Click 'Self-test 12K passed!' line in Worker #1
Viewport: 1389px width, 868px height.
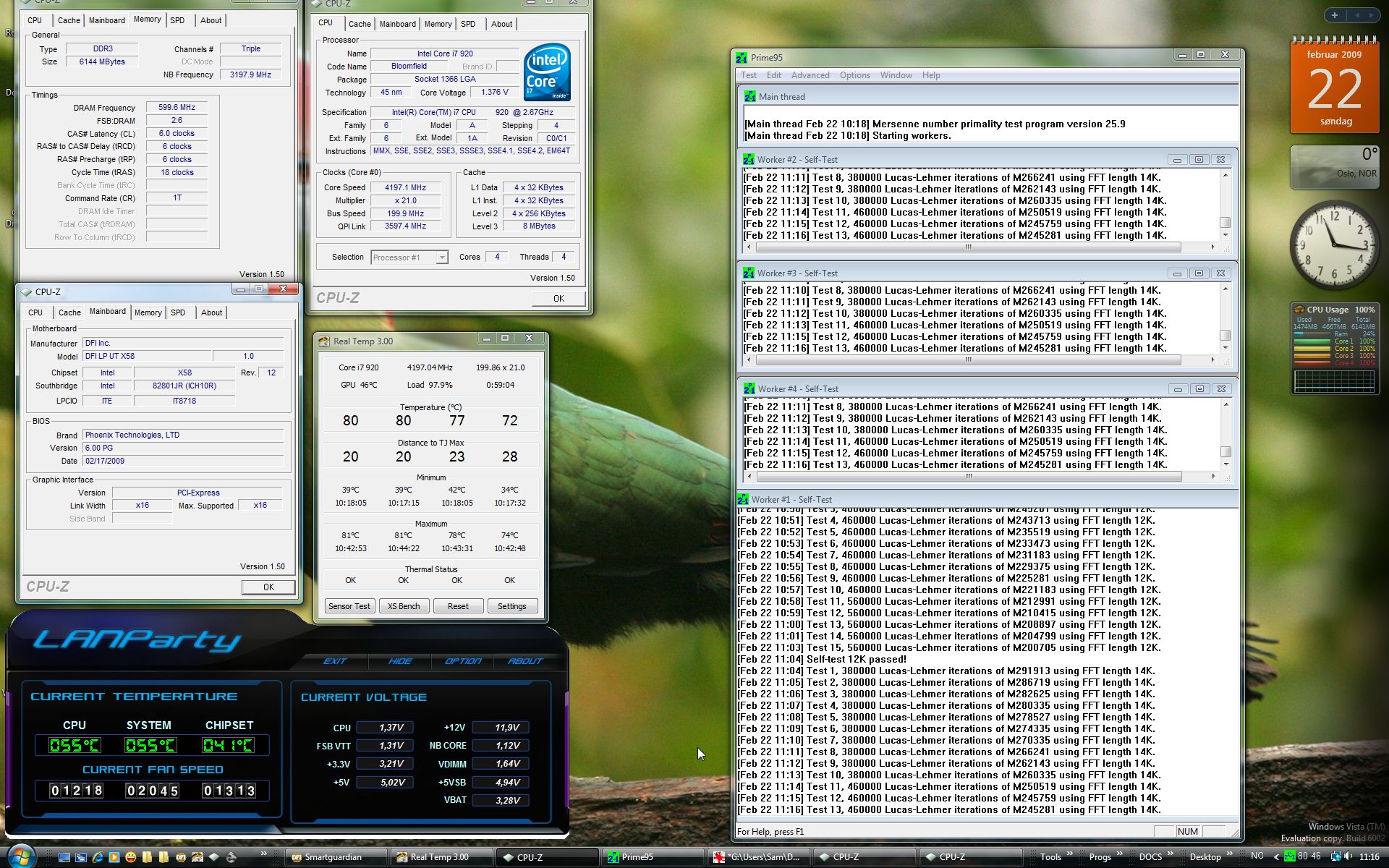tap(822, 660)
